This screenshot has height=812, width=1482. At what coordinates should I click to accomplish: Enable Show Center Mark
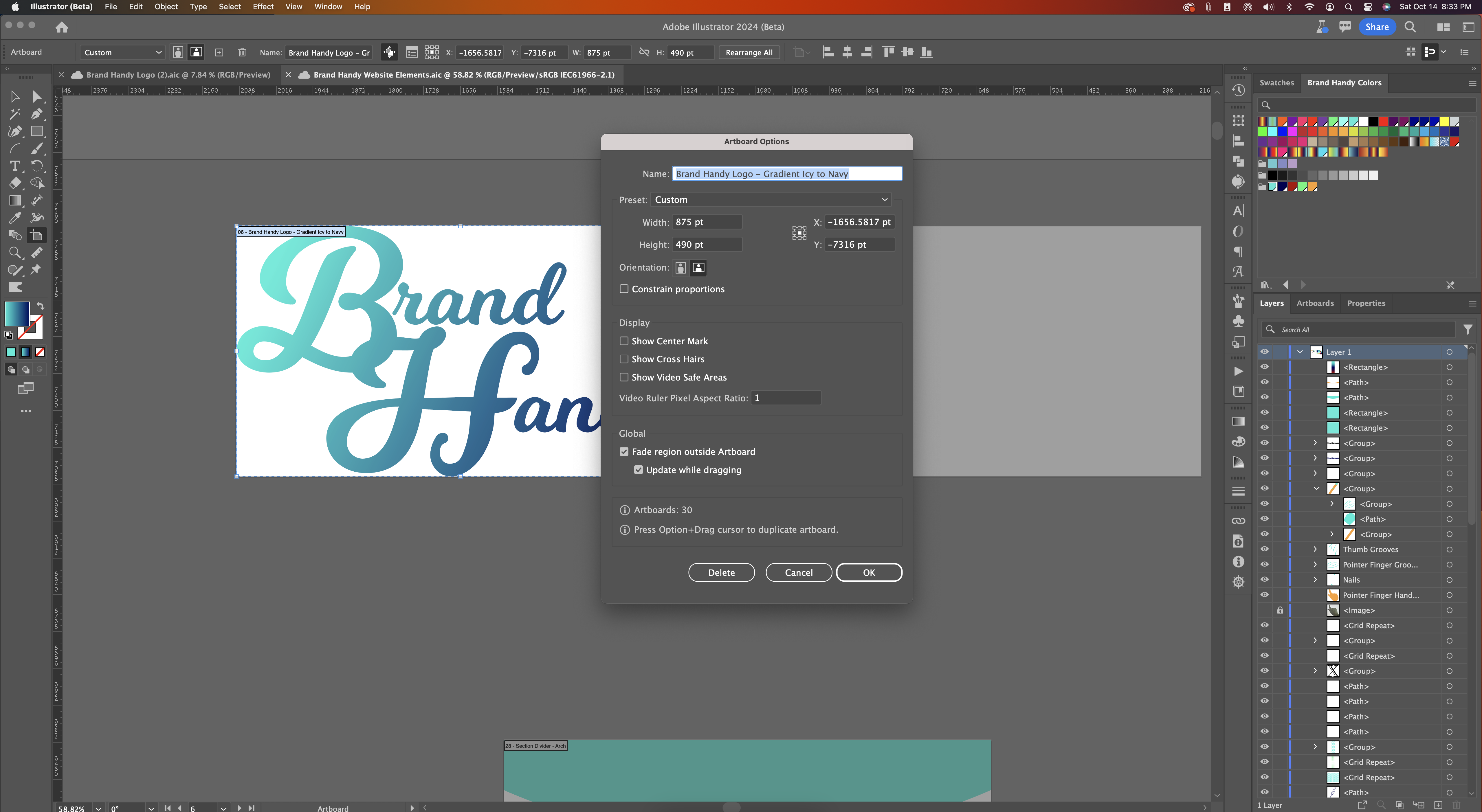(x=624, y=340)
